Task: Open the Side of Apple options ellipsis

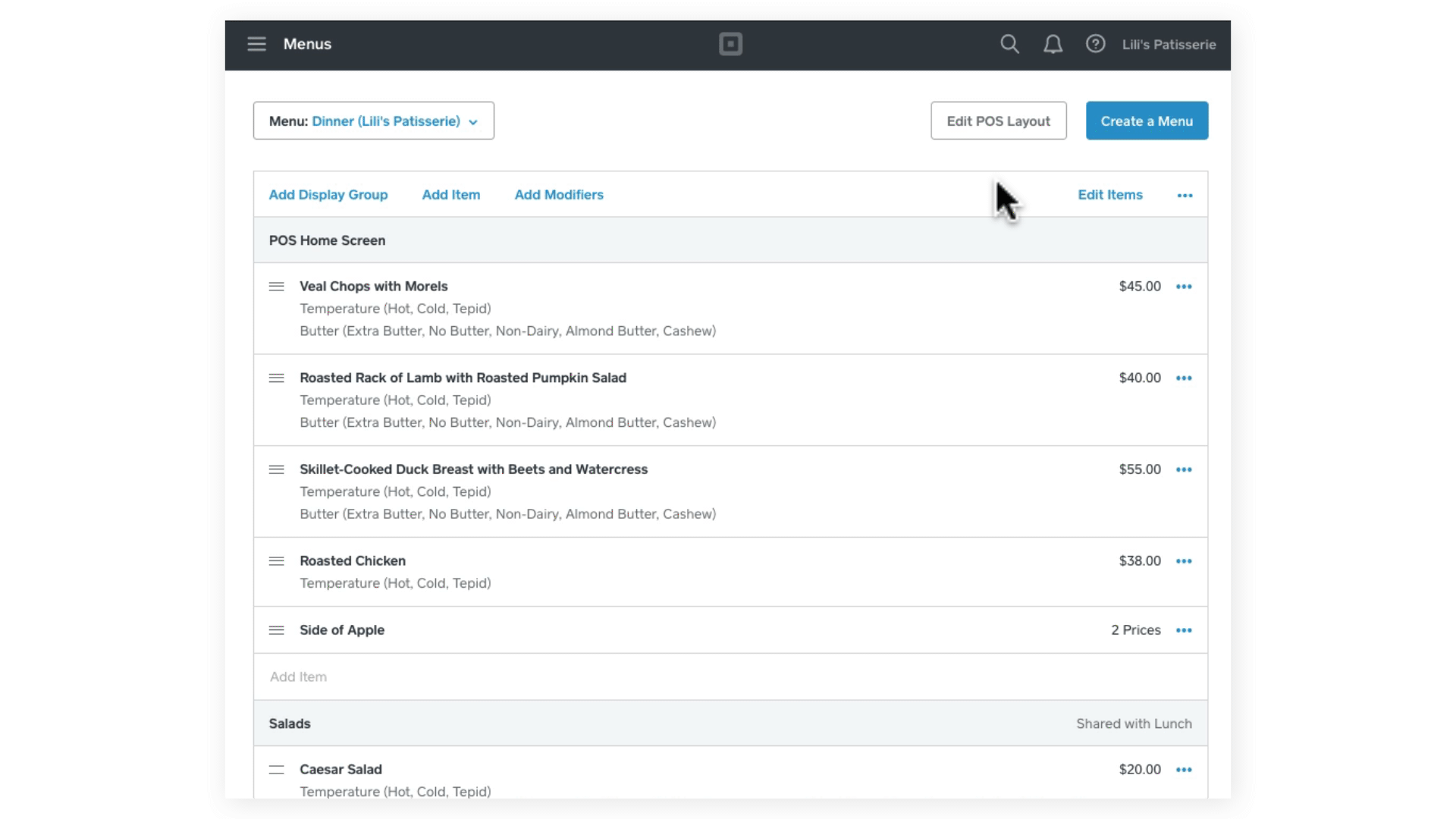Action: pos(1184,630)
